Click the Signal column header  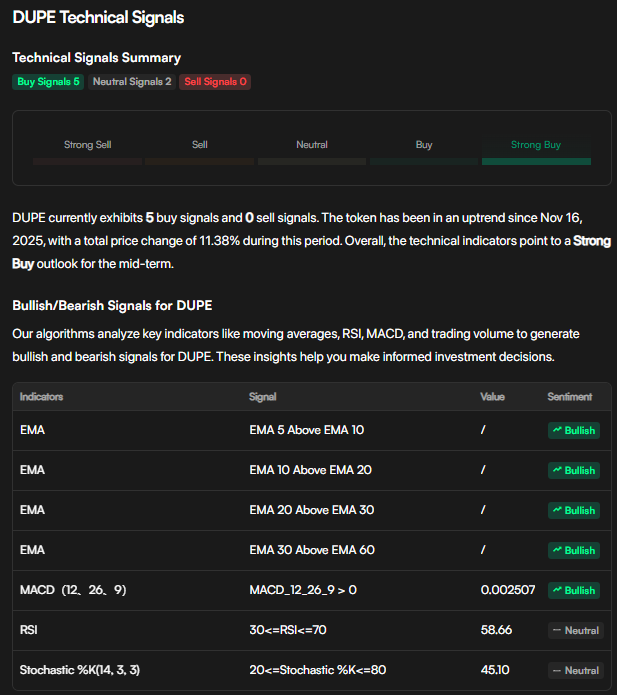pyautogui.click(x=262, y=397)
